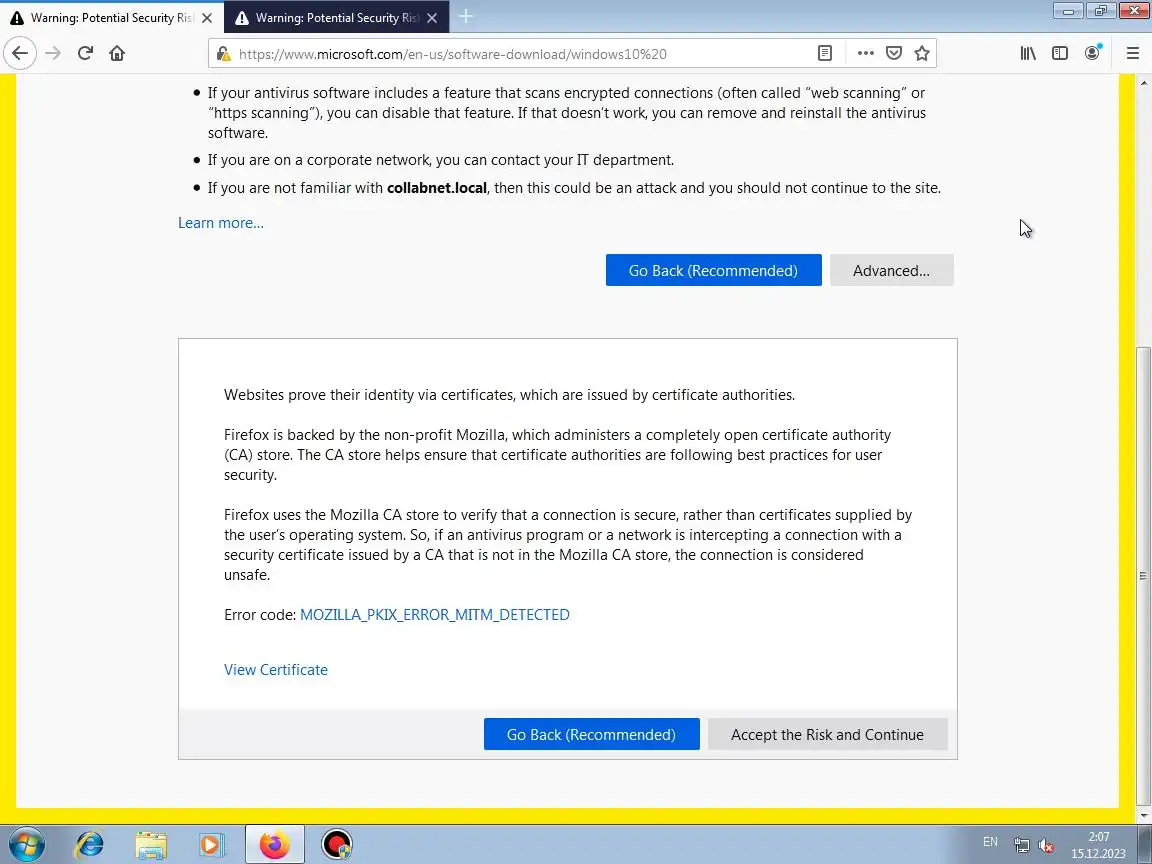
Task: Open the Firefox hamburger menu
Action: coord(1132,54)
